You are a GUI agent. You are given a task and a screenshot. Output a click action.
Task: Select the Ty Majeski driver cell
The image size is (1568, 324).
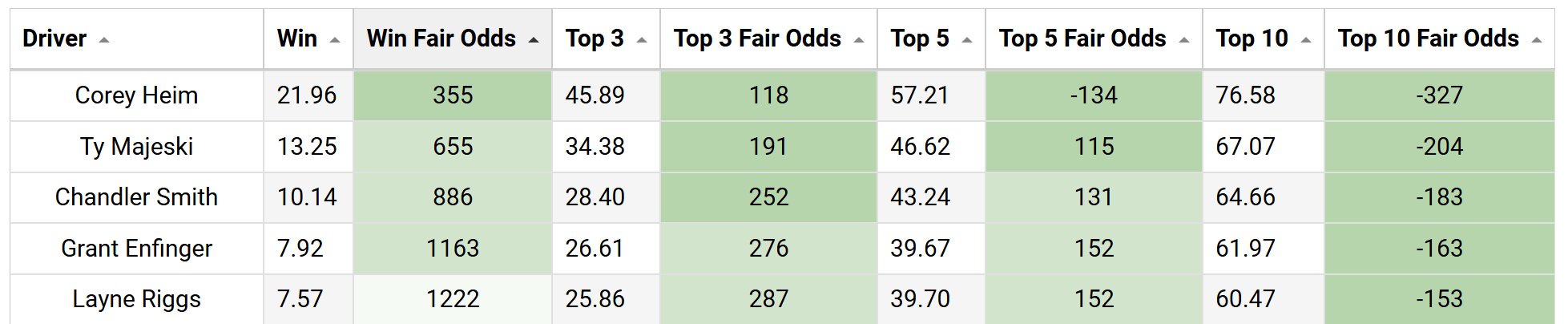136,147
